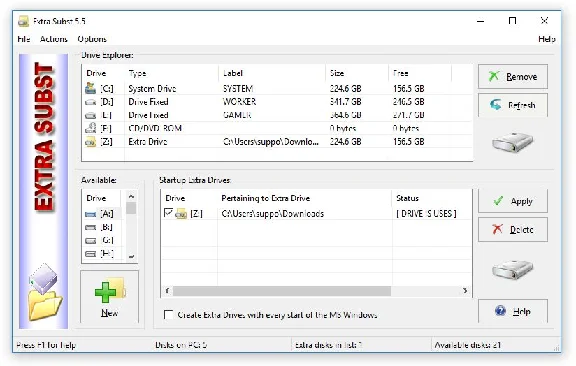The height and width of the screenshot is (366, 576).
Task: Open the File menu
Action: (24, 39)
